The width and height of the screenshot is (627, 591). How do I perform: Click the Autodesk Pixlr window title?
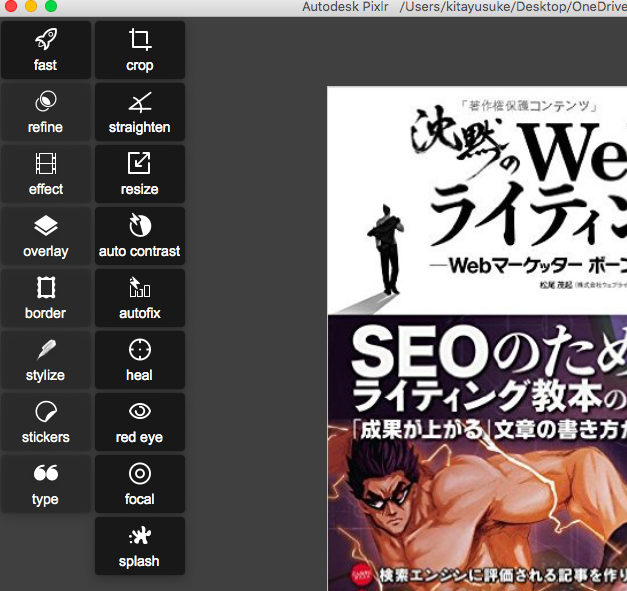(345, 7)
